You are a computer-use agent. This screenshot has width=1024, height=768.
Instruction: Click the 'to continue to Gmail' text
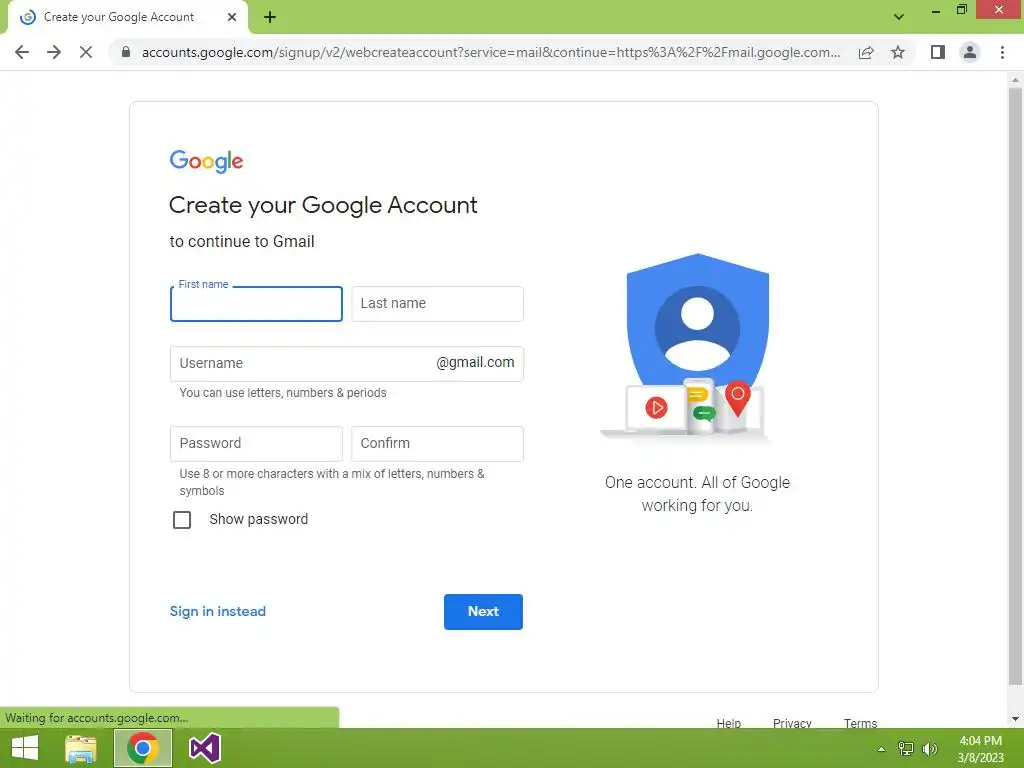[x=242, y=242]
